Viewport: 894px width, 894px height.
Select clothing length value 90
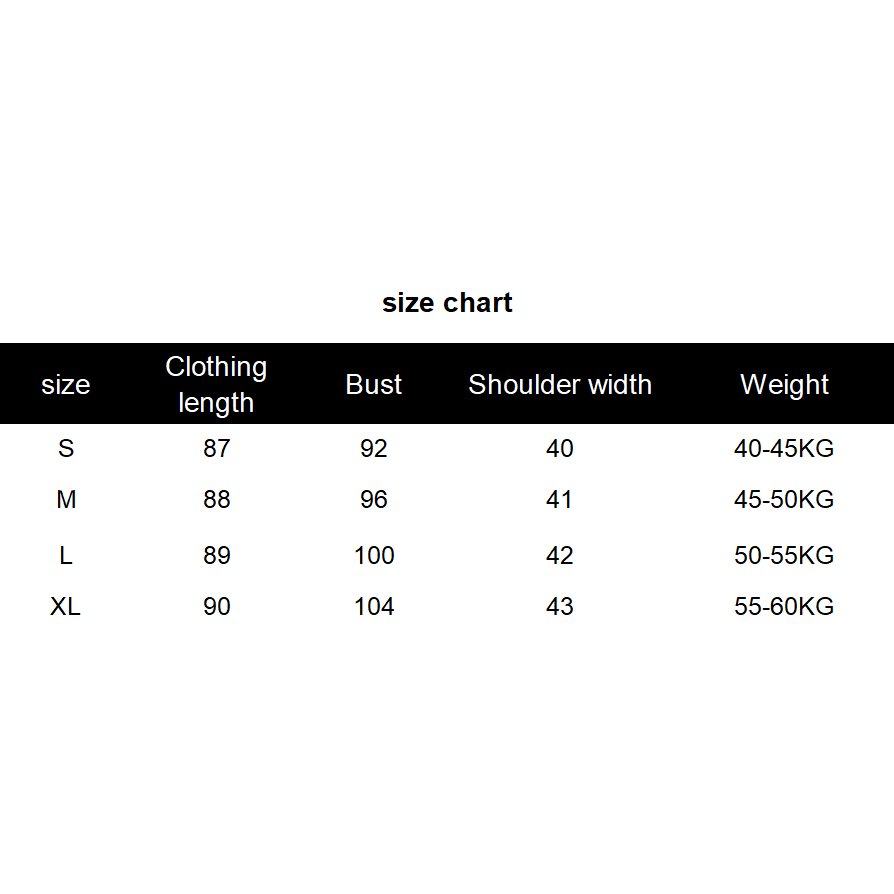click(216, 606)
